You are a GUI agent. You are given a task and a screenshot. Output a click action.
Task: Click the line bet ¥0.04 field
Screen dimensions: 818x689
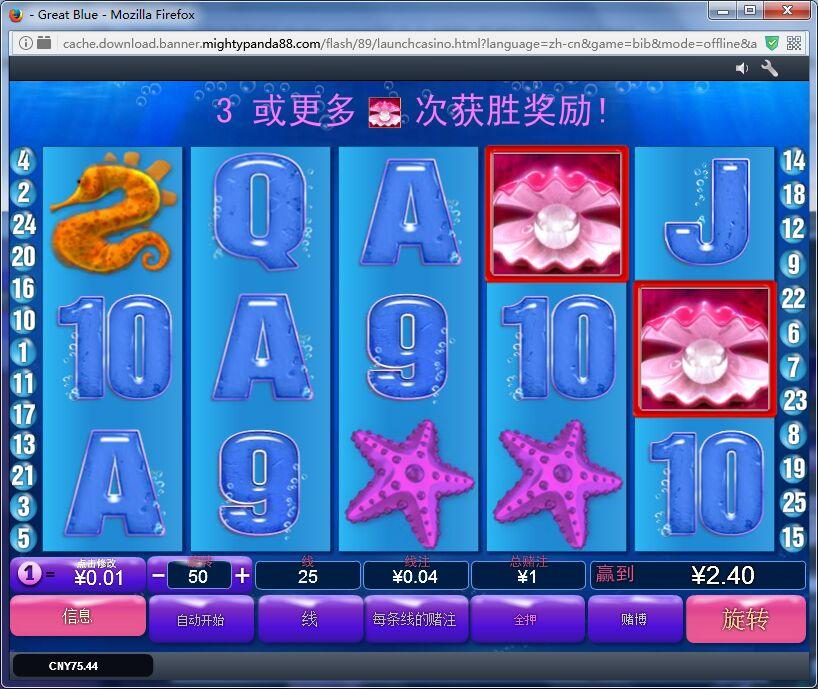point(416,576)
